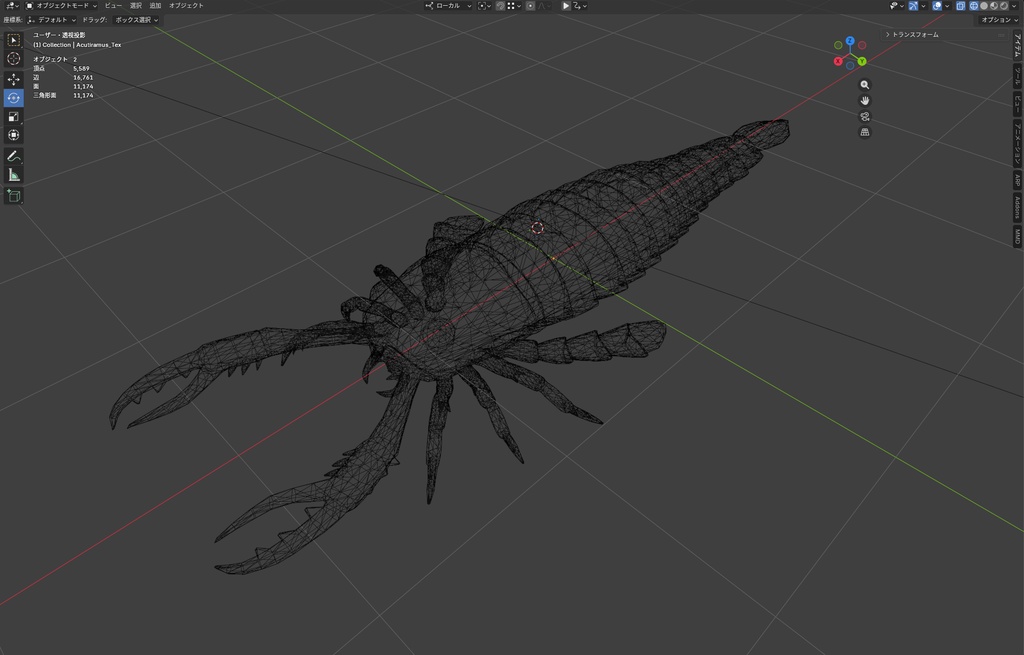The image size is (1024, 655).
Task: Open the 選択 menu
Action: pyautogui.click(x=136, y=5)
